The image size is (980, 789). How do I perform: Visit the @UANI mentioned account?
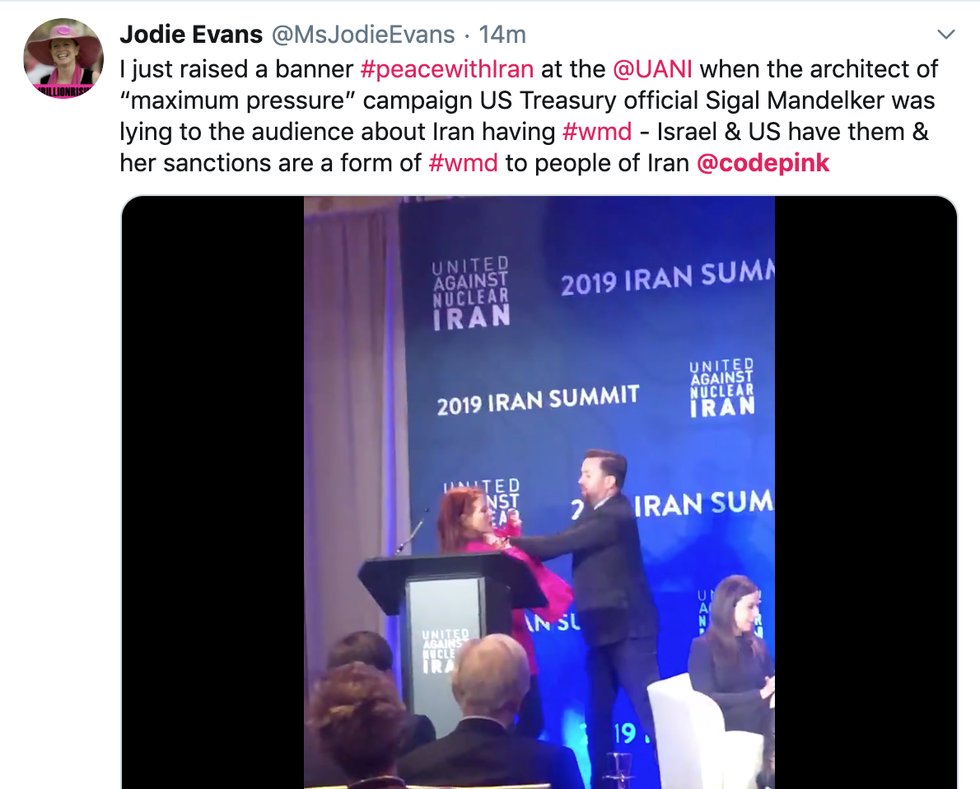652,69
